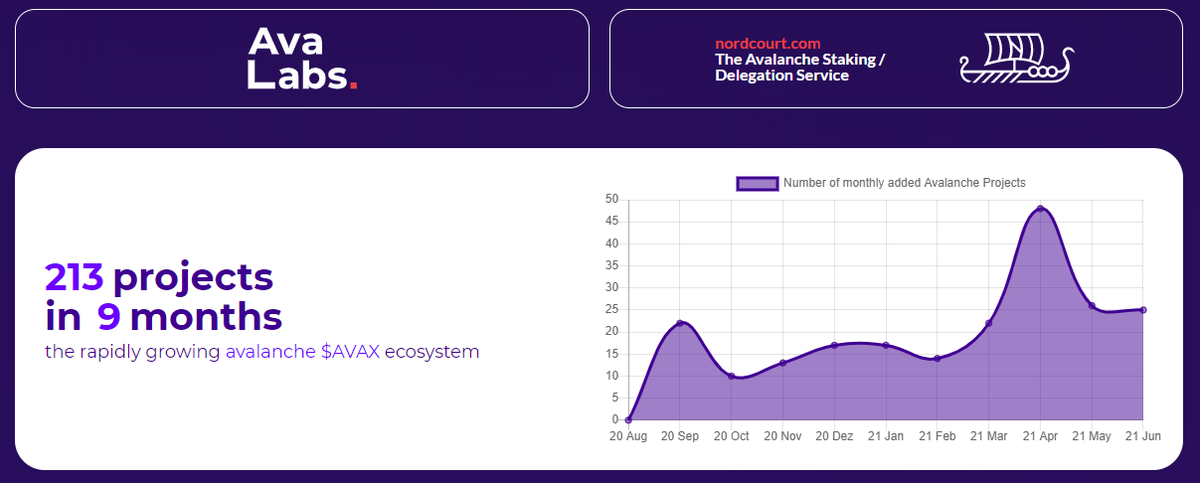Click the '213 projects' headline

click(x=159, y=278)
